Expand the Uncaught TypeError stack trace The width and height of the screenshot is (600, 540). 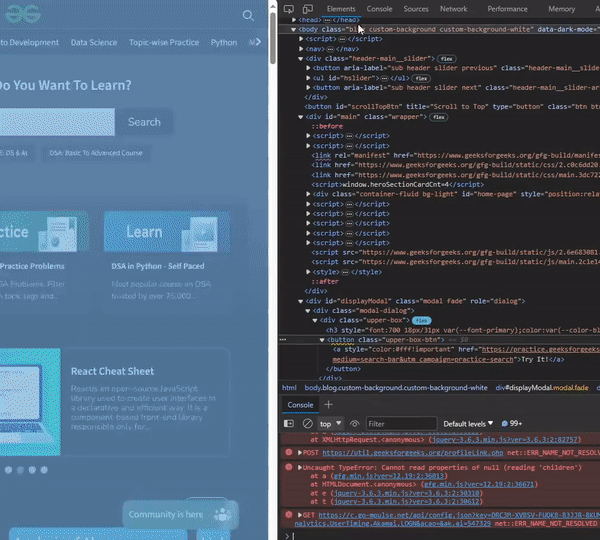click(x=300, y=467)
